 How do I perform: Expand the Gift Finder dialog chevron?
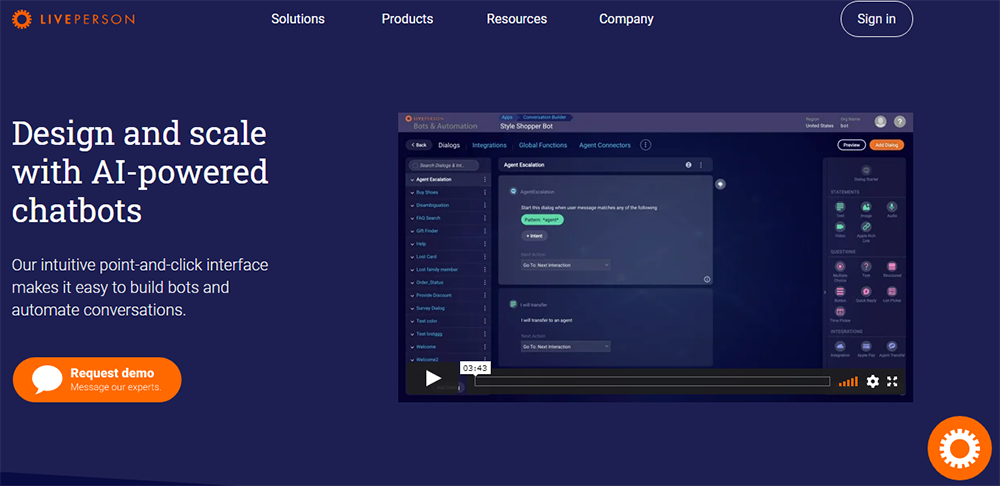[x=411, y=231]
